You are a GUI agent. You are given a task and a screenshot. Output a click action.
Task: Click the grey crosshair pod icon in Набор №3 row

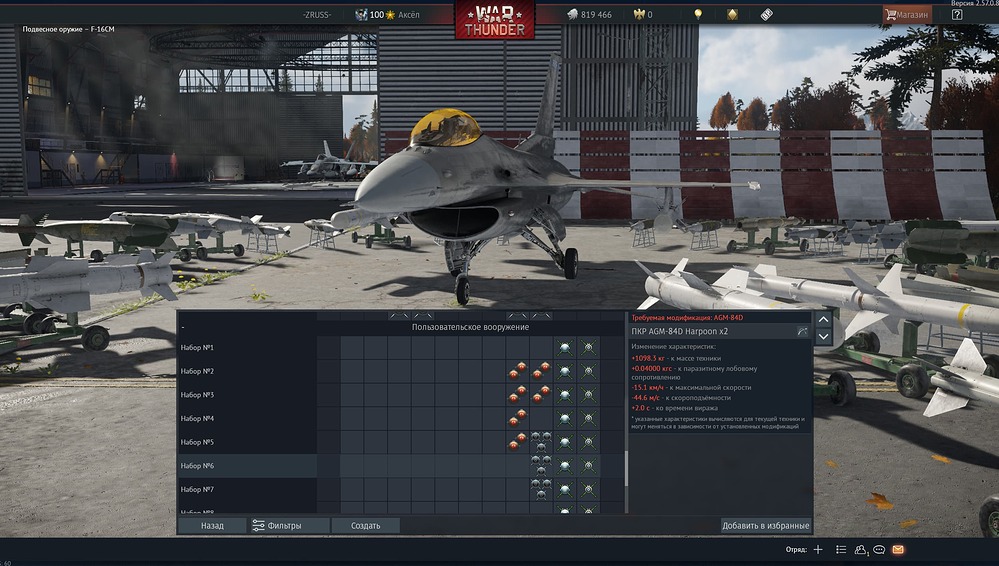pyautogui.click(x=588, y=395)
